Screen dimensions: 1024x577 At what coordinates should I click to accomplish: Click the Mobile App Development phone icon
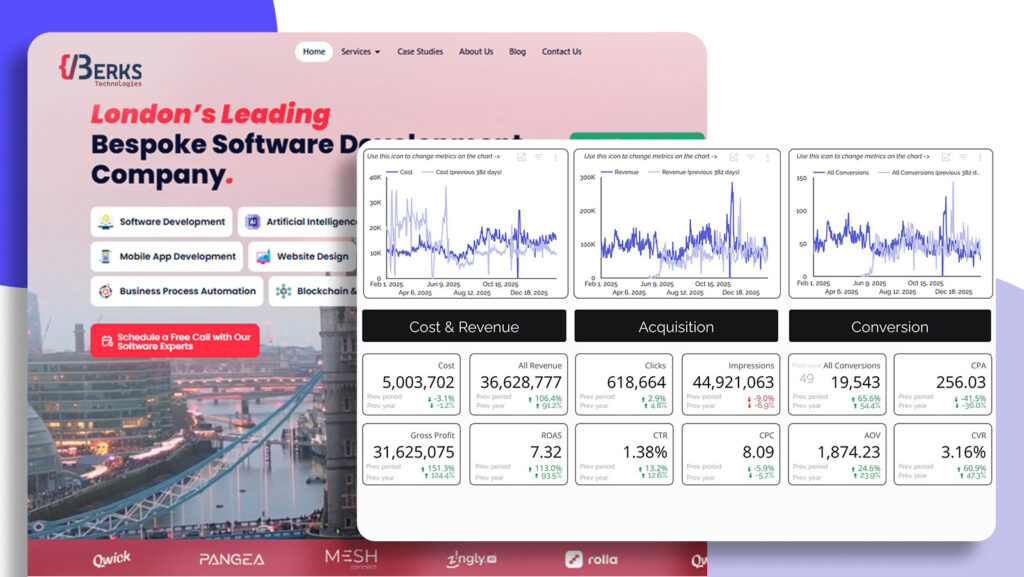pos(105,257)
